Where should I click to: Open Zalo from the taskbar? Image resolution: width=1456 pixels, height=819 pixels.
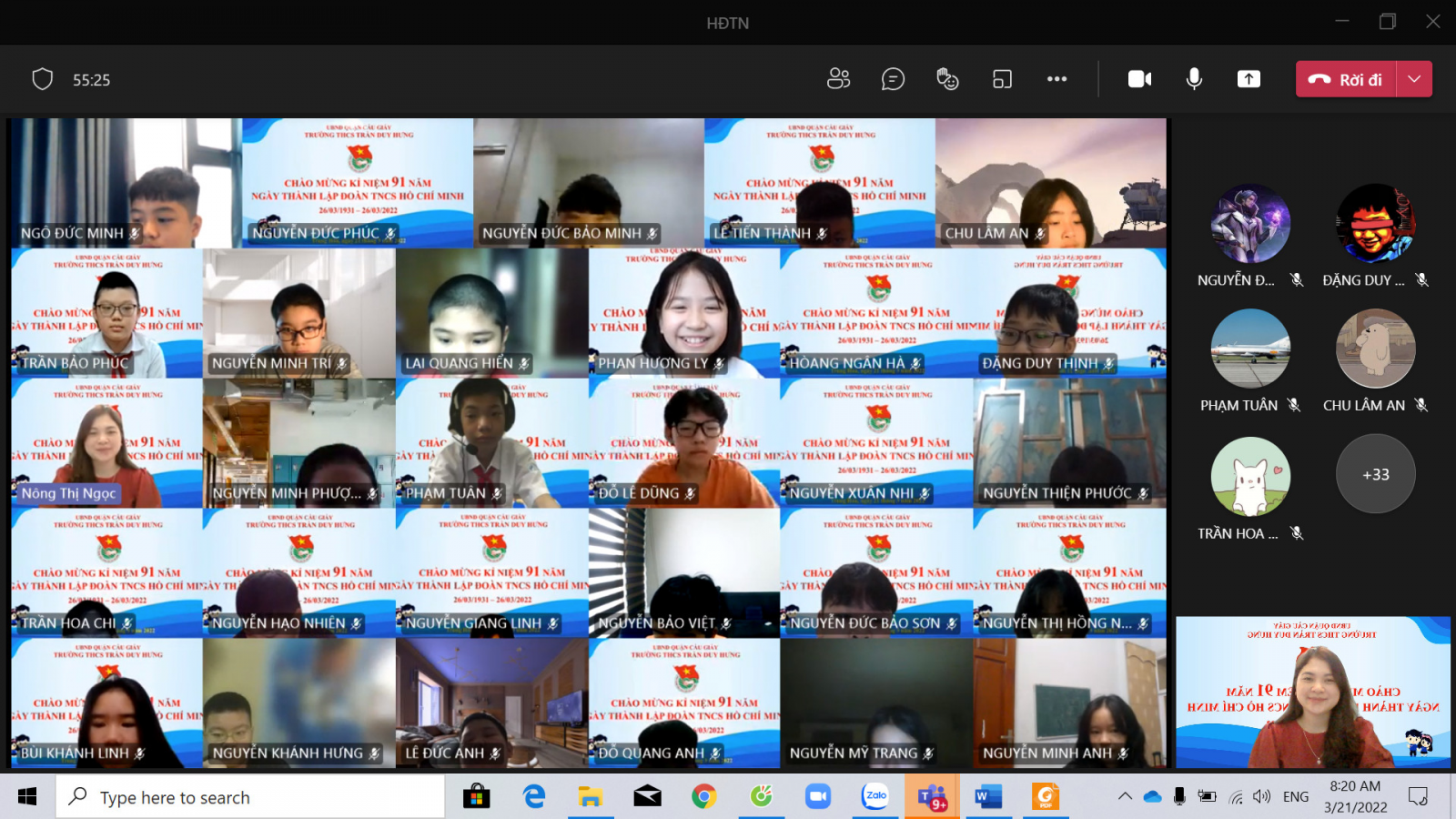pos(875,796)
